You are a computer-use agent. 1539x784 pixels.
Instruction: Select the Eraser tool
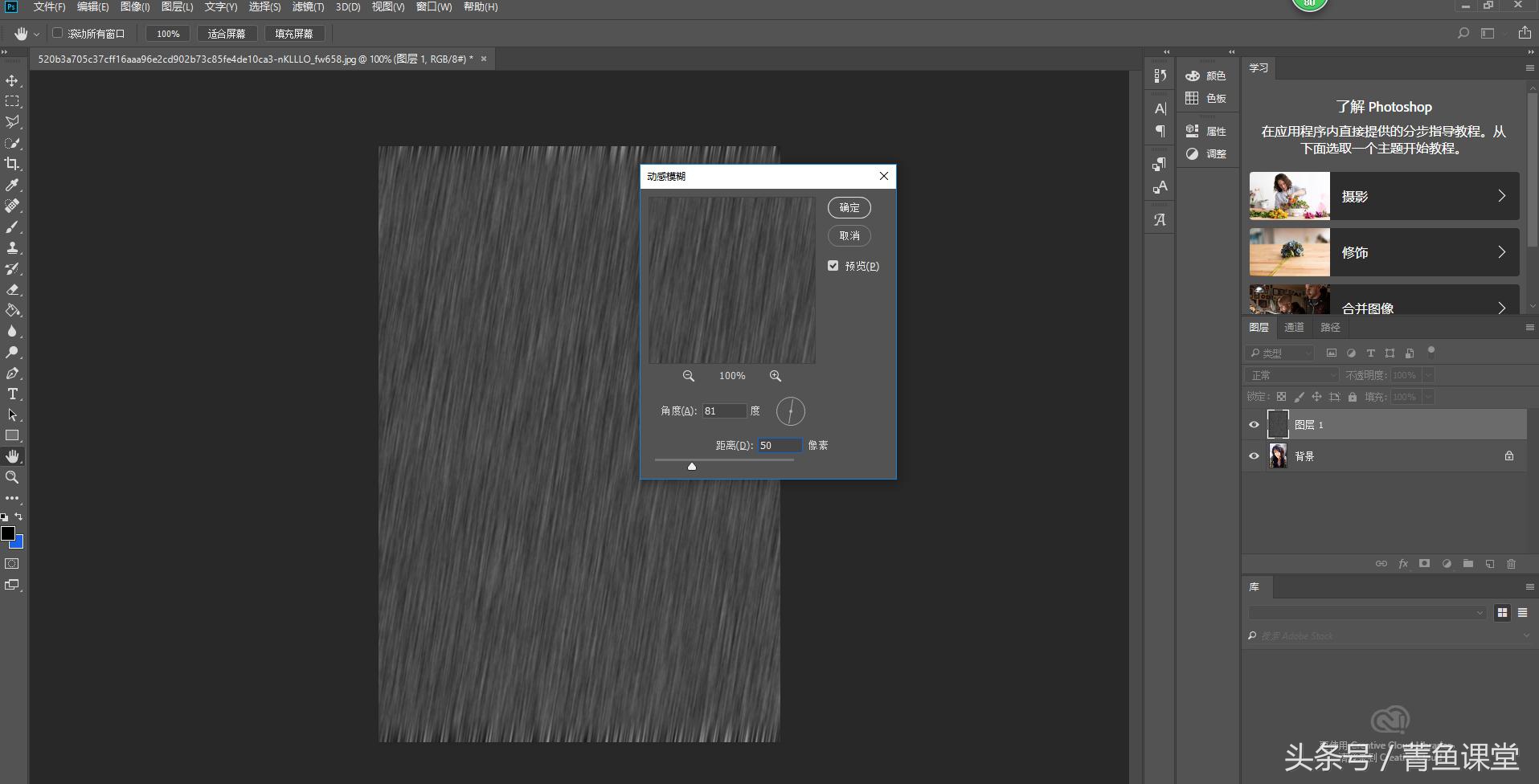(12, 290)
